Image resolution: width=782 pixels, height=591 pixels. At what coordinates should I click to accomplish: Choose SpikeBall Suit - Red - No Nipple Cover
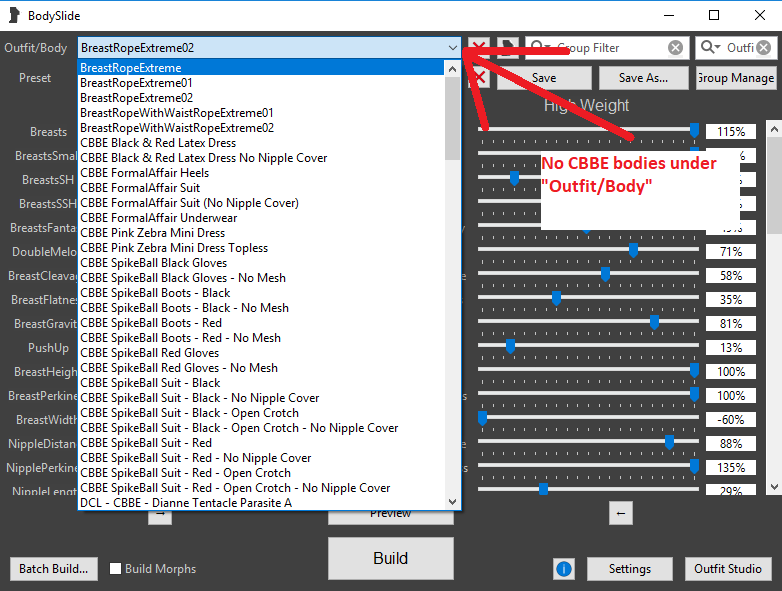(261, 457)
